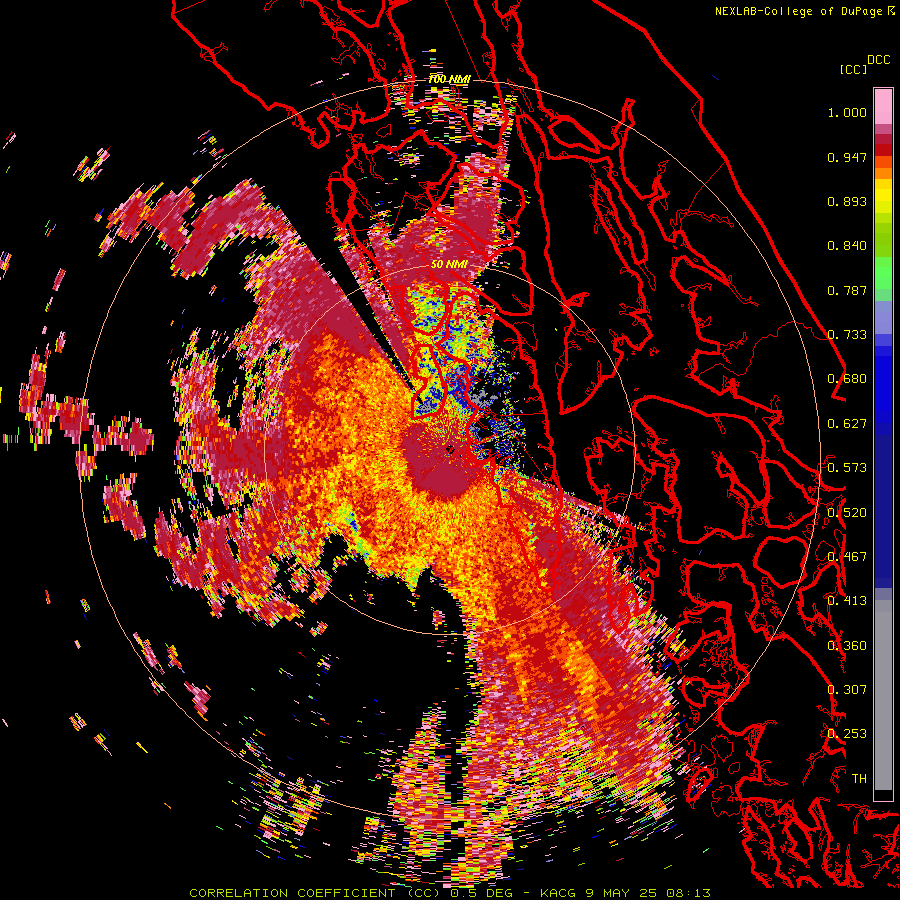
Task: Select the 0.627 scale value
Action: tap(847, 424)
